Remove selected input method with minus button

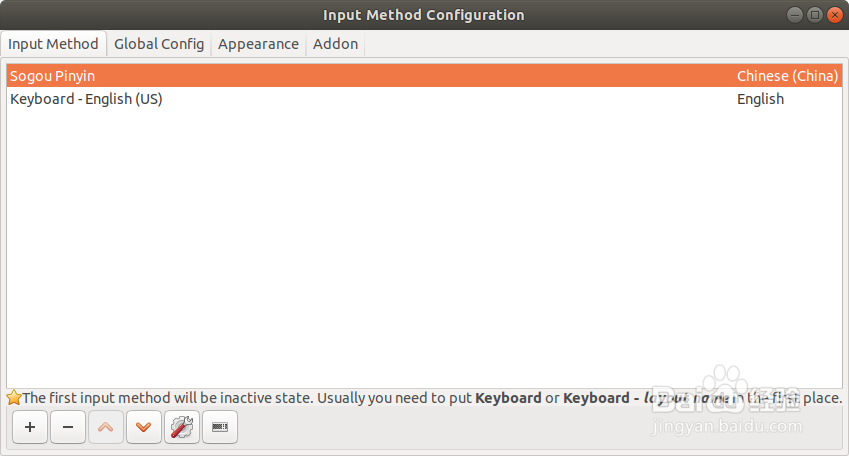coord(67,427)
